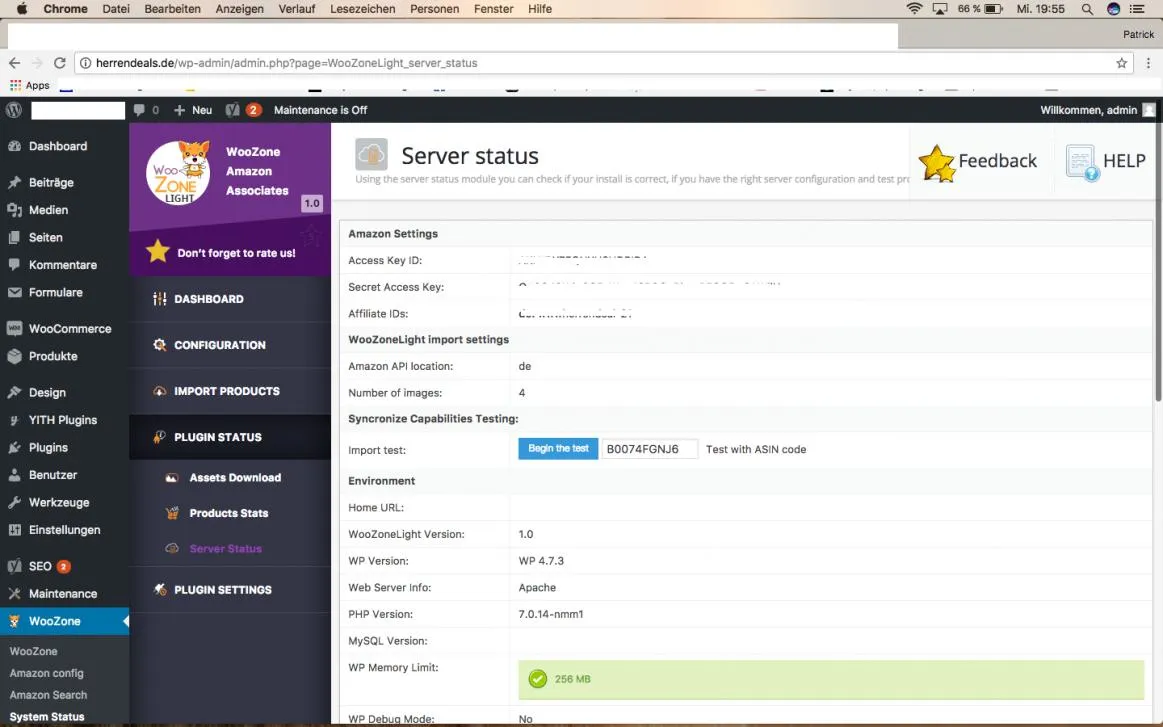Image resolution: width=1163 pixels, height=727 pixels.
Task: Click the Plugins plug icon
Action: point(14,447)
